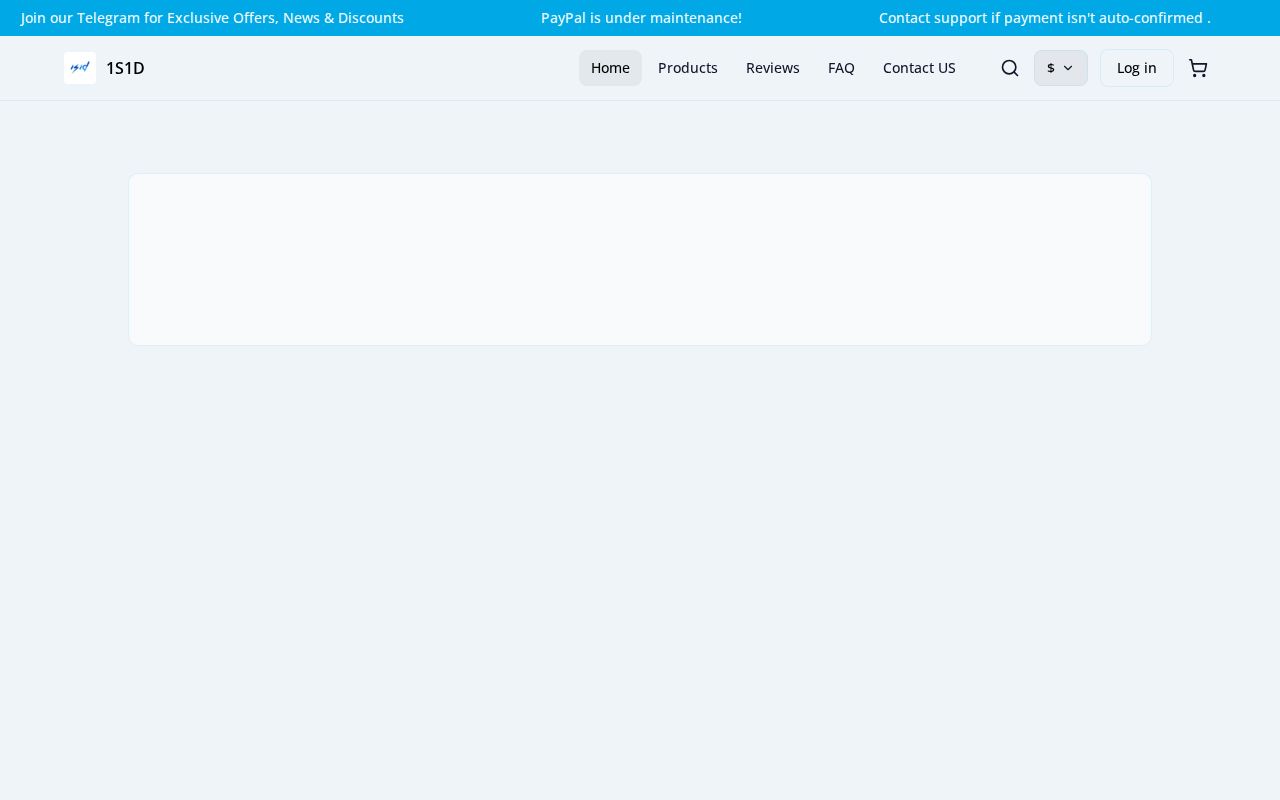Click the Log in button
This screenshot has width=1280, height=800.
tap(1137, 68)
